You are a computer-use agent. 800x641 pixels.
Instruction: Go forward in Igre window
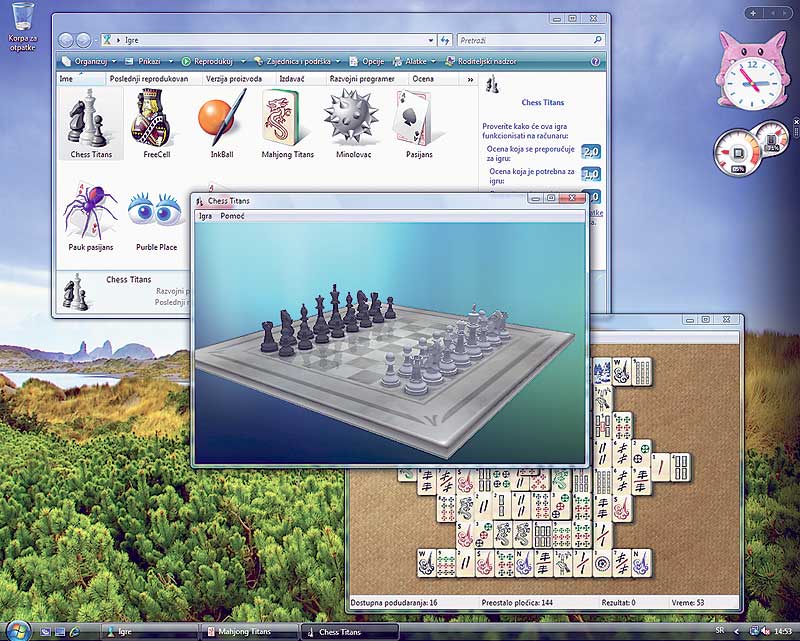tap(83, 40)
